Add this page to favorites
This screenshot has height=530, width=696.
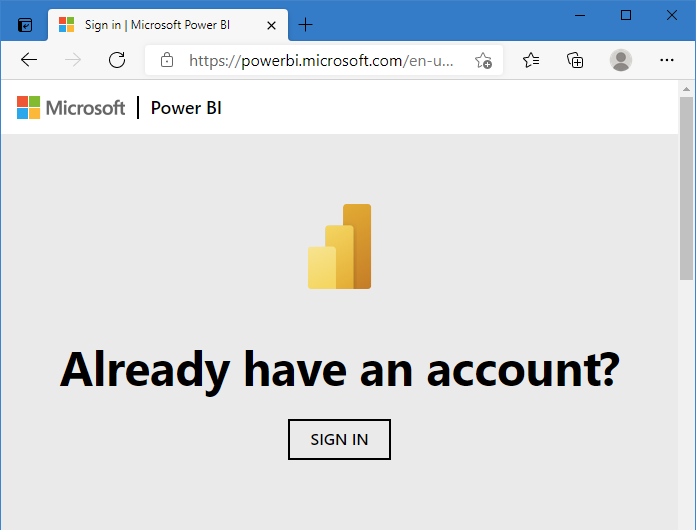click(483, 60)
